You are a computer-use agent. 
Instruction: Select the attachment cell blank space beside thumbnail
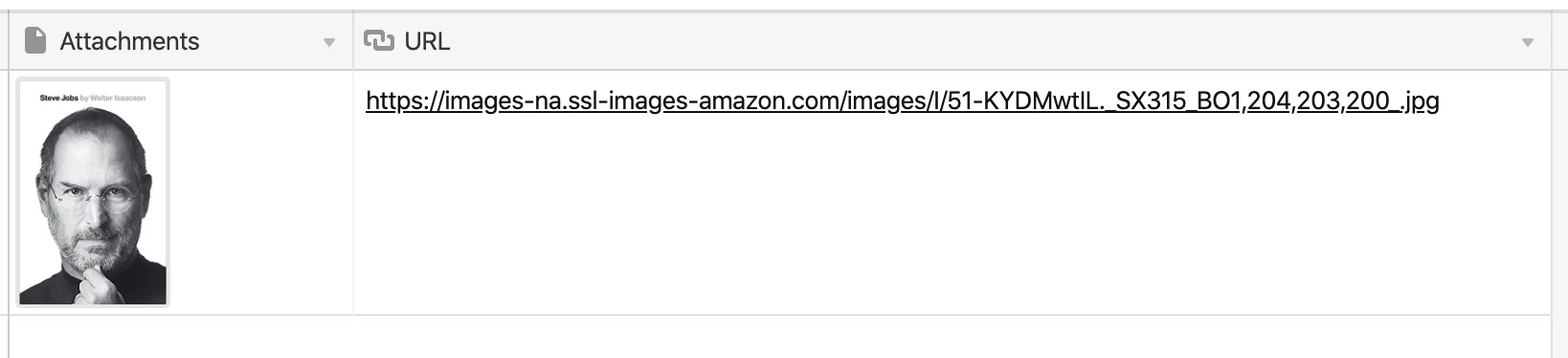tap(261, 191)
